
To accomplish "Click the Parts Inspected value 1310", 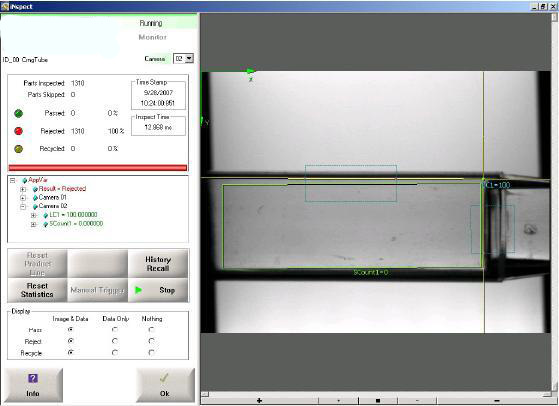I will (77, 83).
